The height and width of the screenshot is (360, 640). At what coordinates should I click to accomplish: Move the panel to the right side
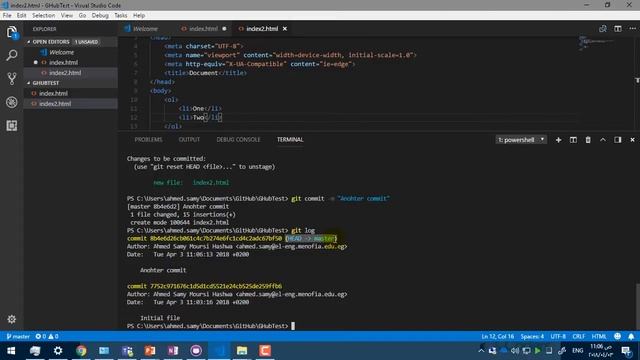(618, 140)
